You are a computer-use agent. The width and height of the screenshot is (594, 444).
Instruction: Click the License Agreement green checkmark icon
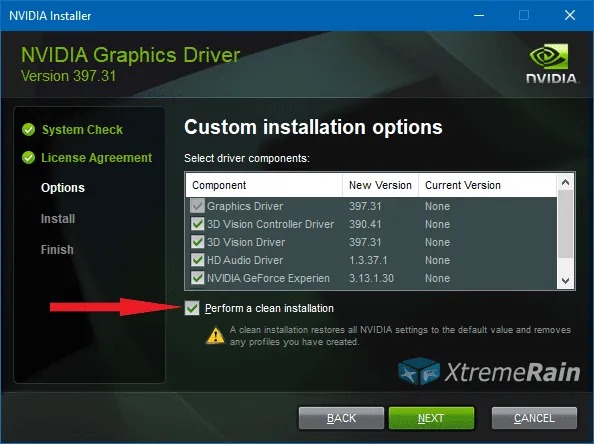point(28,157)
